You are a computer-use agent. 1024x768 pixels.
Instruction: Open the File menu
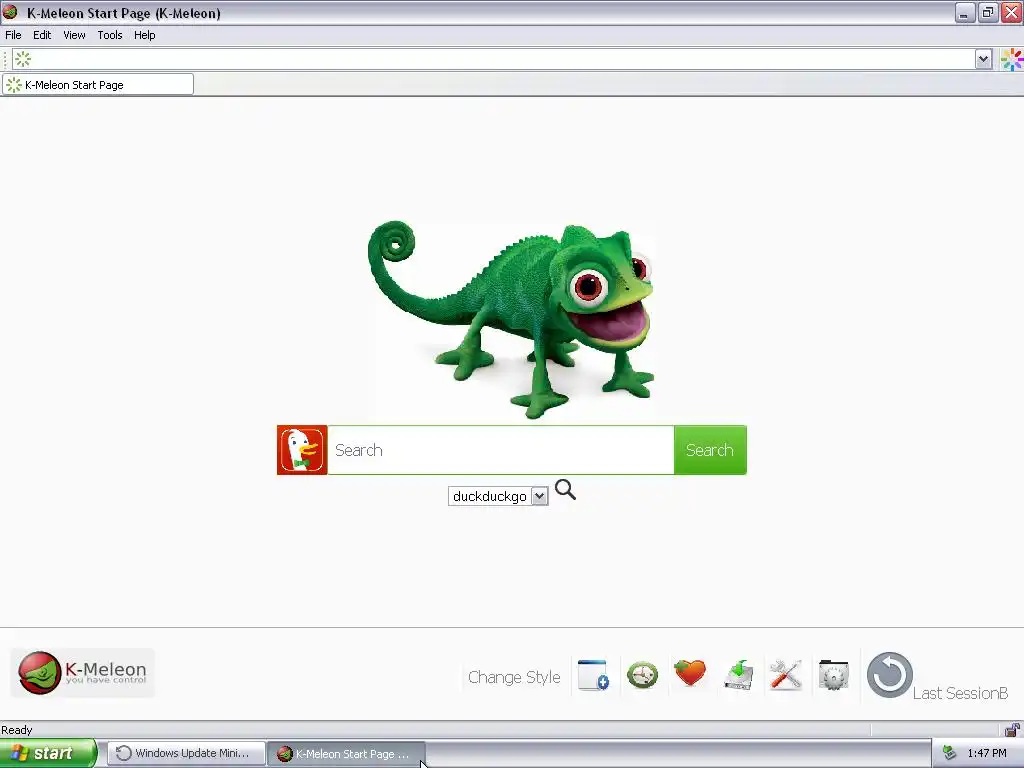[x=13, y=35]
